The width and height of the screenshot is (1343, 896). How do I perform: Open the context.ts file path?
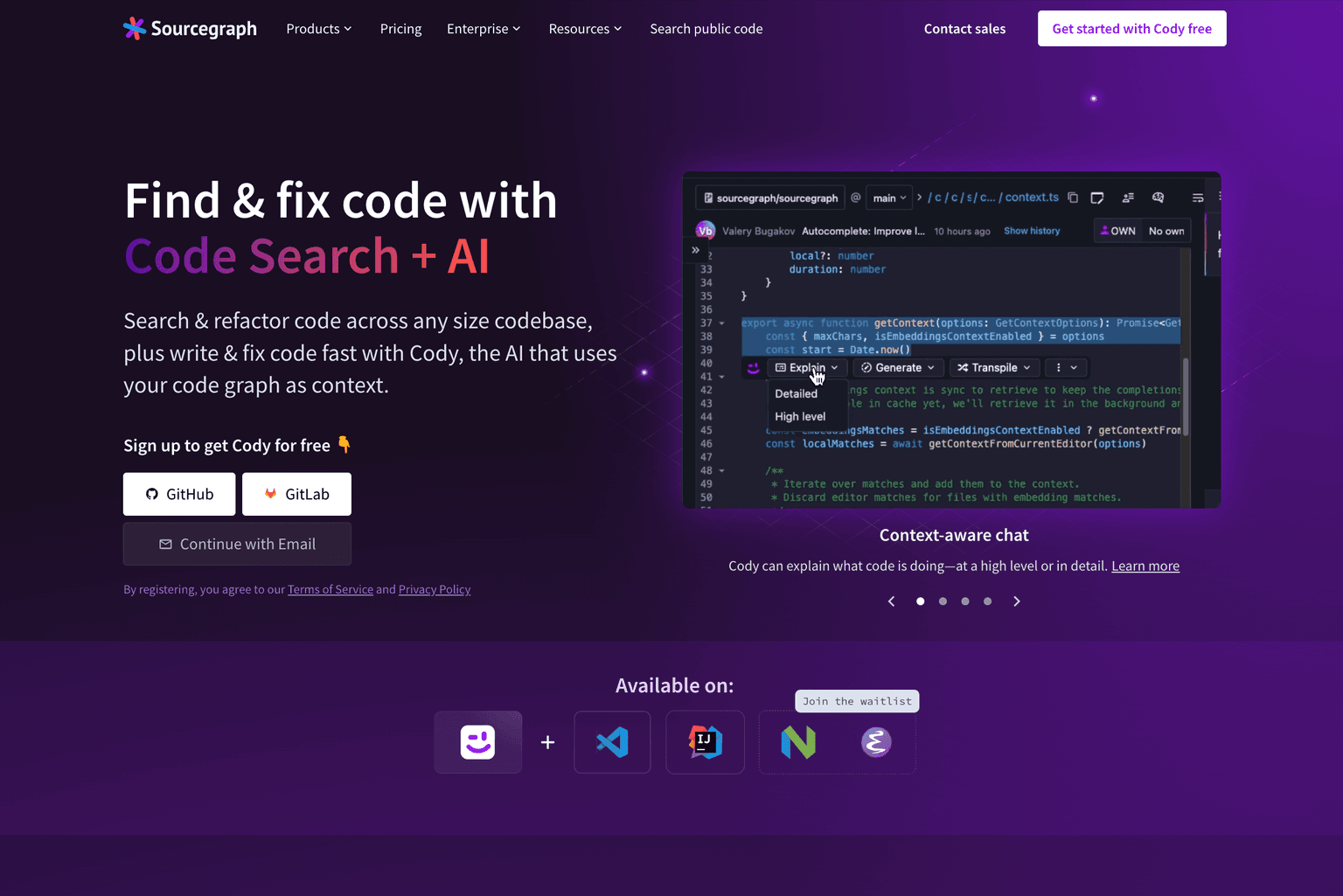pyautogui.click(x=1032, y=198)
